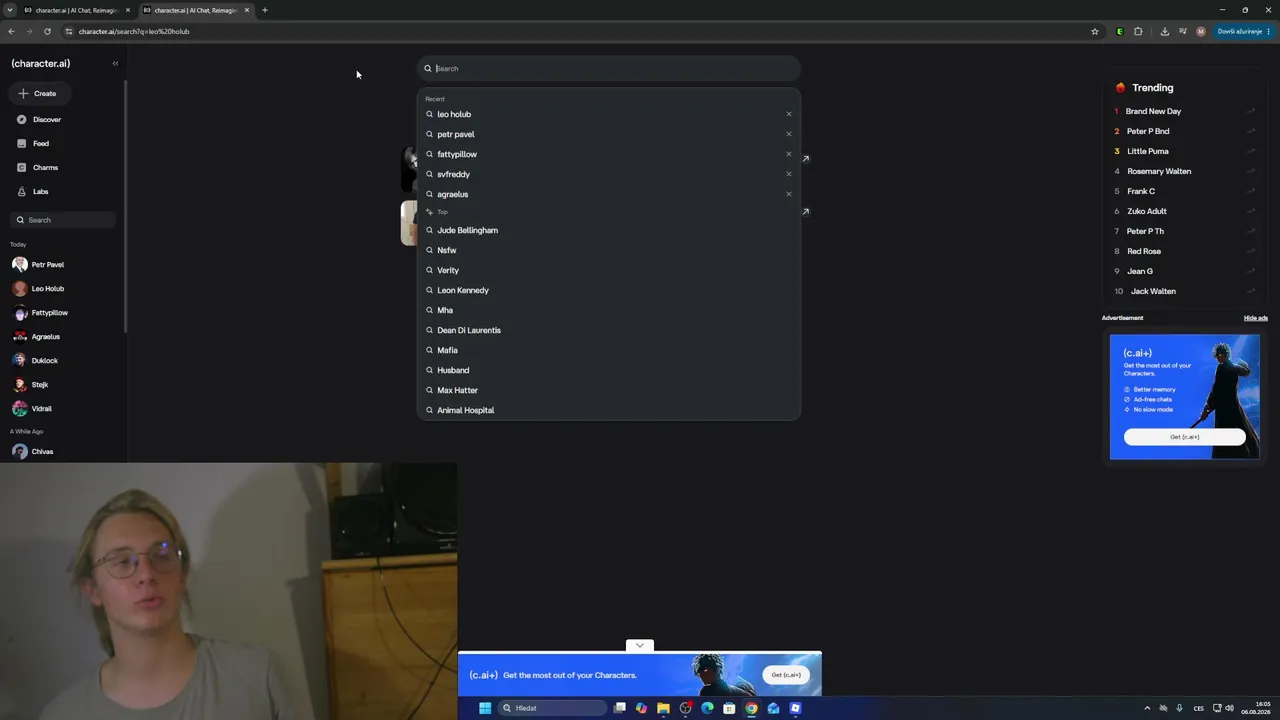Image resolution: width=1280 pixels, height=720 pixels.
Task: Remove 'svfreddy' from recent searches
Action: [789, 174]
